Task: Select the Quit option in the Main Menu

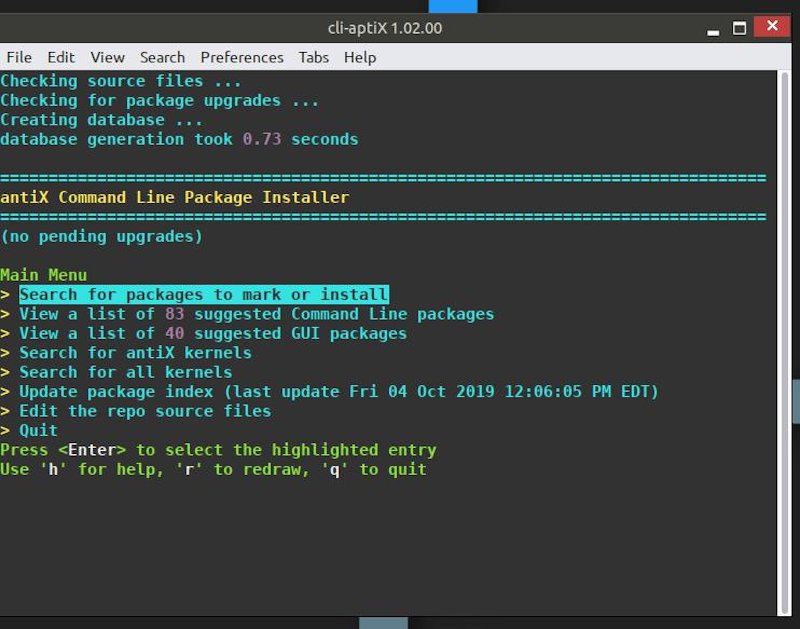Action: [38, 430]
